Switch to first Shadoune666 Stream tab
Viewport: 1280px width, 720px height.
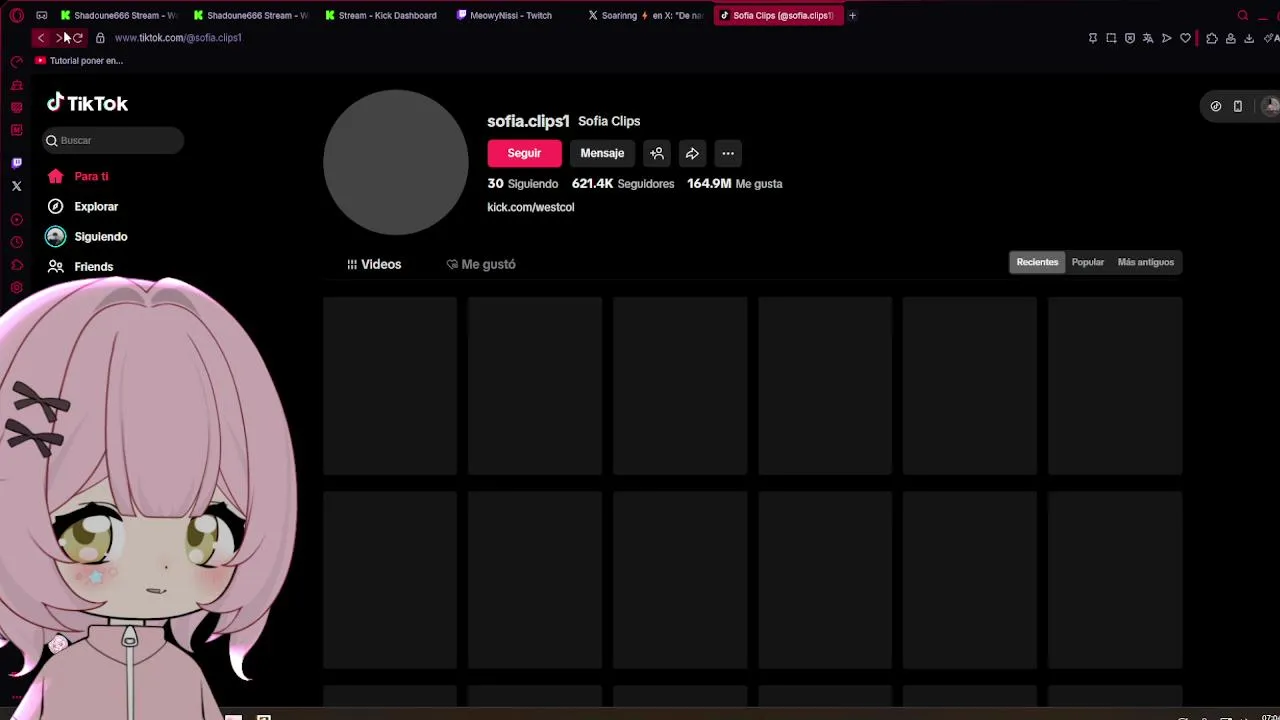119,15
